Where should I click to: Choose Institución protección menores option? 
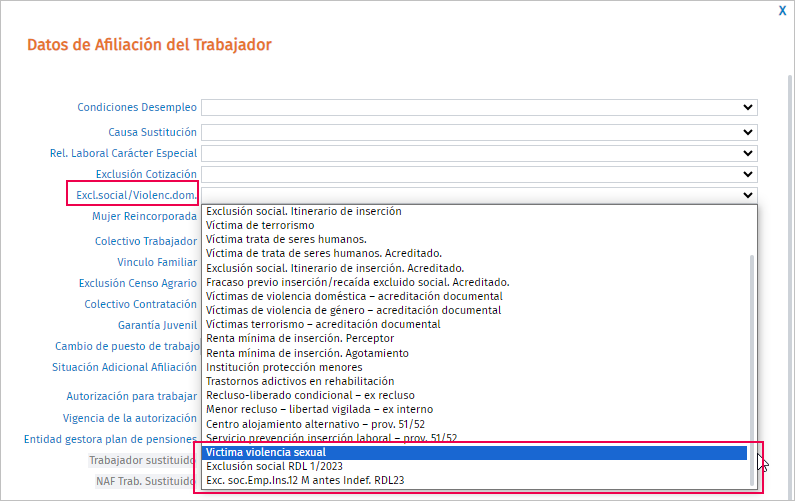284,367
